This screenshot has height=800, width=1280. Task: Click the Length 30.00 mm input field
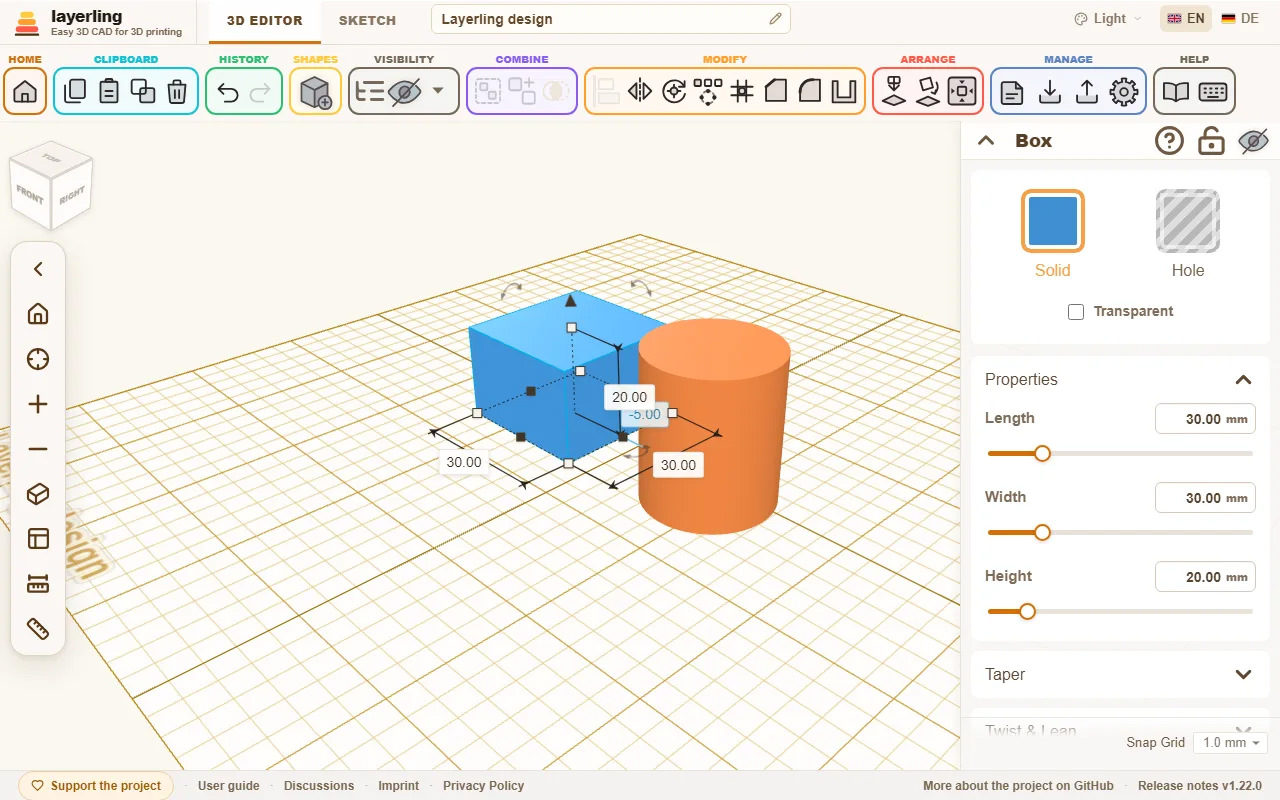click(x=1205, y=419)
